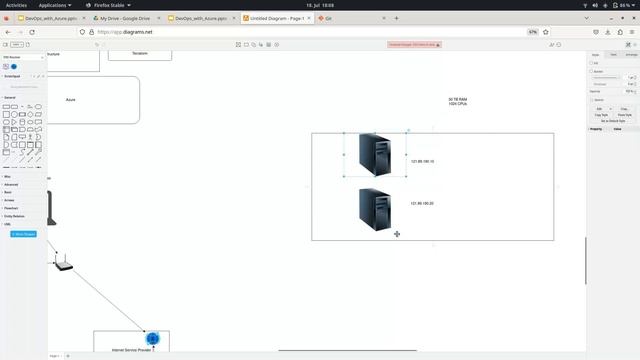Viewport: 640px width, 360px height.
Task: Select the Page-1 tab at bottom
Action: click(55, 356)
